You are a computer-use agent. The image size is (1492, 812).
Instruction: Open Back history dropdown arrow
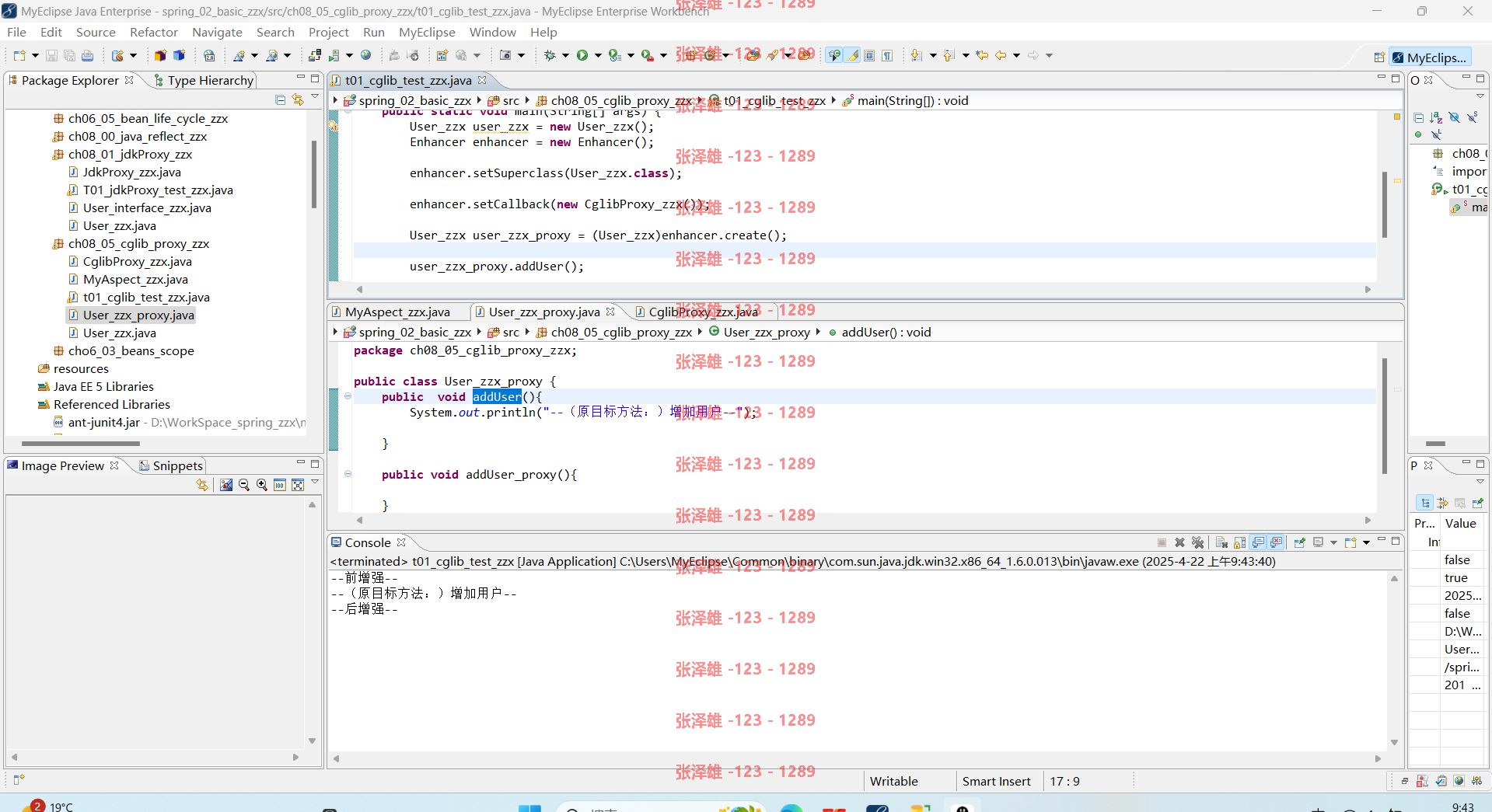click(x=1016, y=55)
